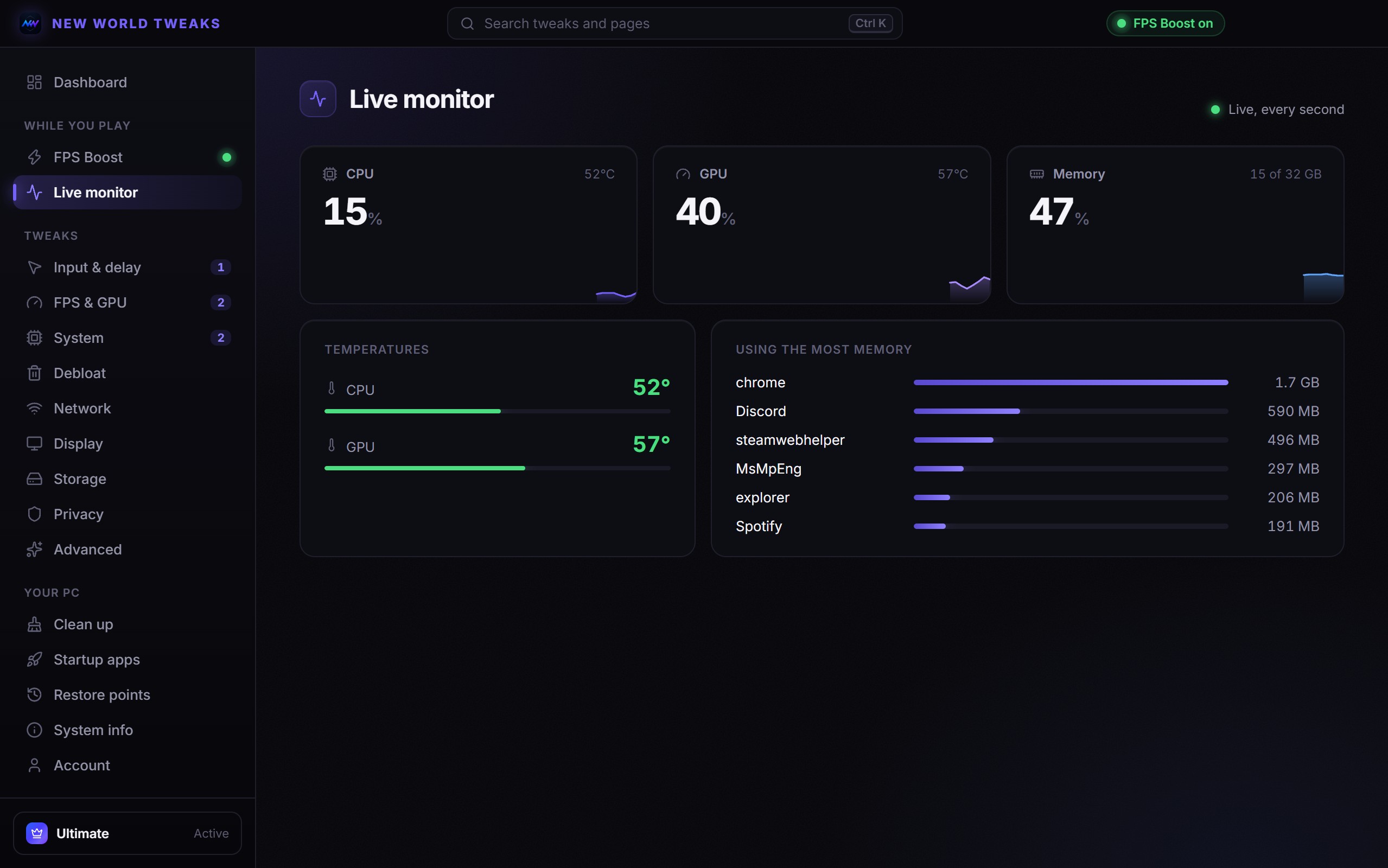The height and width of the screenshot is (868, 1388).
Task: Click the FPS & GPU gauge icon
Action: pos(34,303)
